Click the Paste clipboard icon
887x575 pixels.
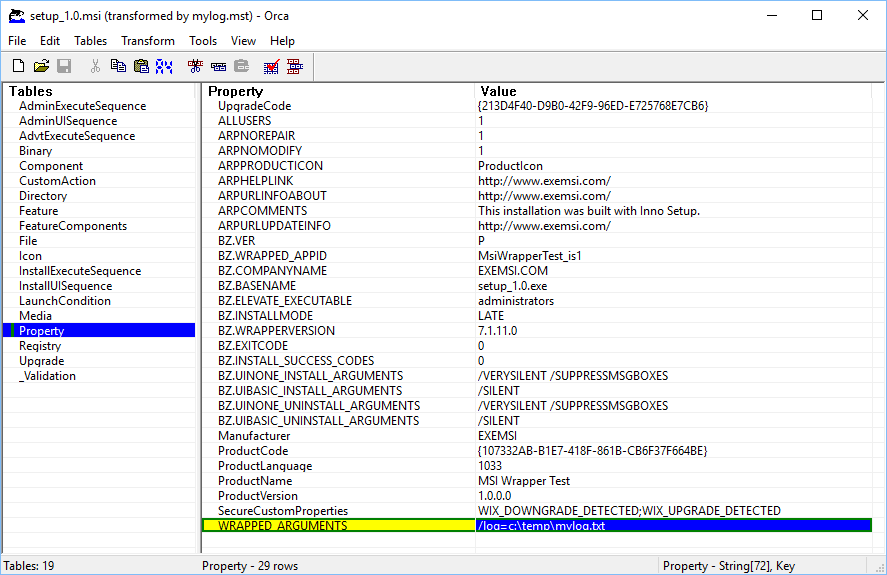(141, 66)
